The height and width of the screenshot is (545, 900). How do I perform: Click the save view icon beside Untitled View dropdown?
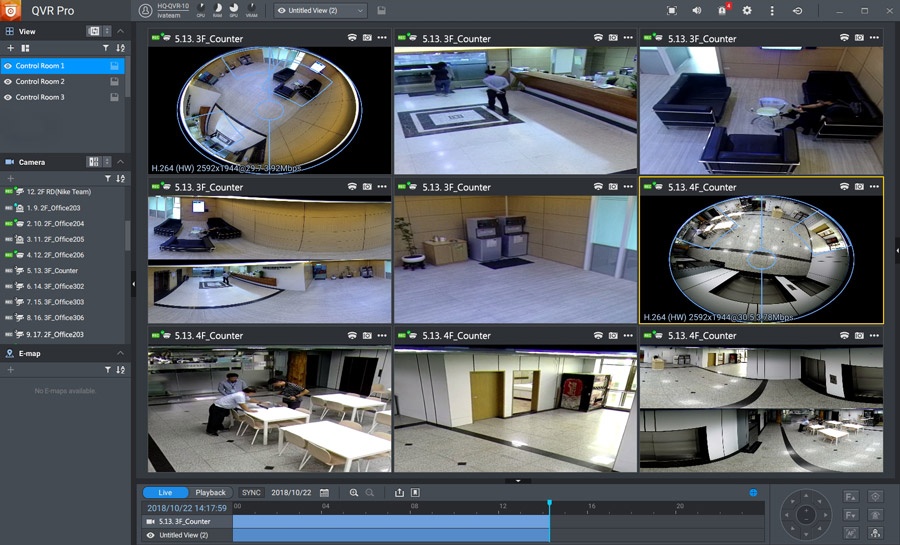tap(382, 11)
